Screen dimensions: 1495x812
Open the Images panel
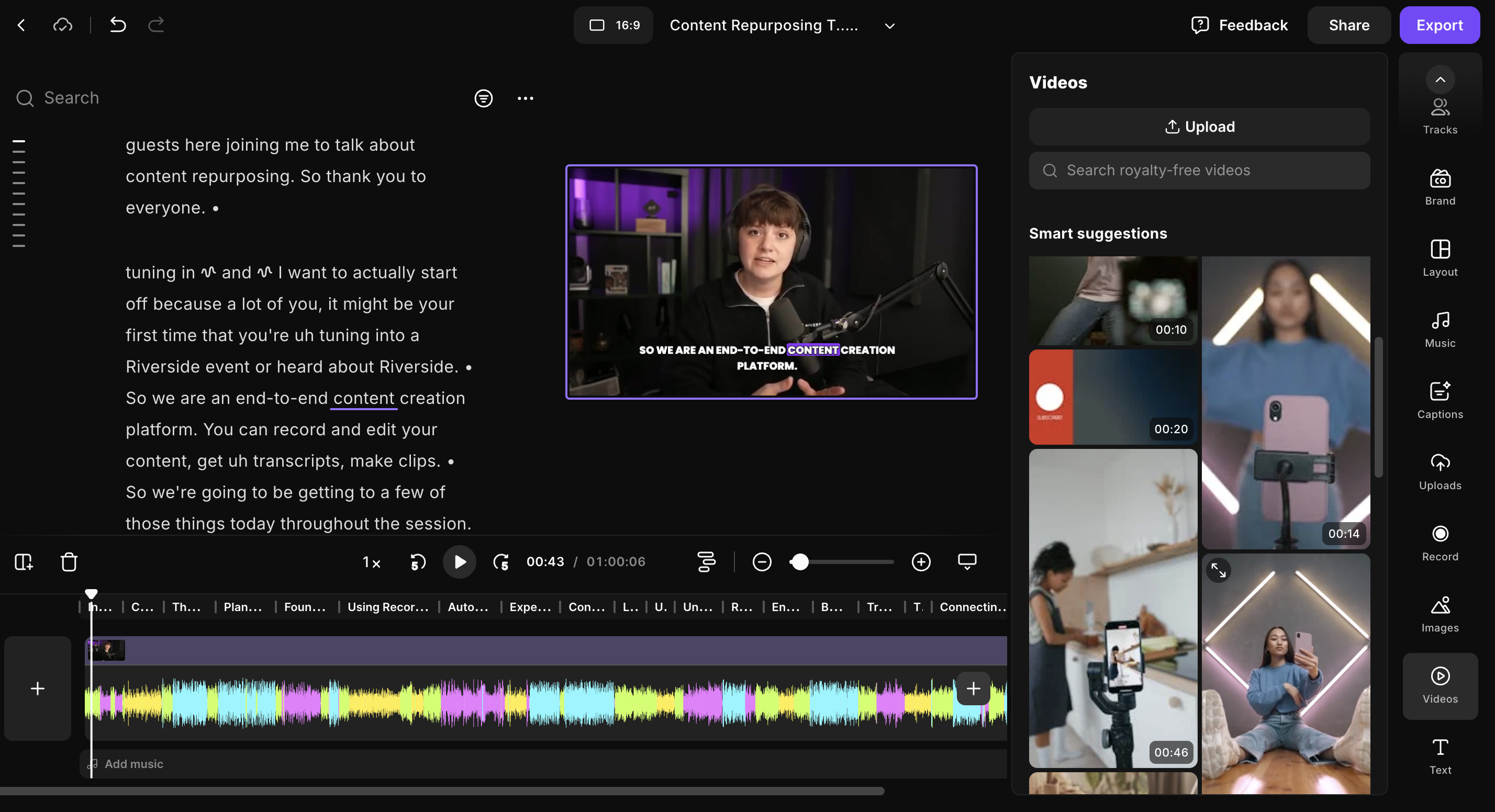tap(1440, 614)
